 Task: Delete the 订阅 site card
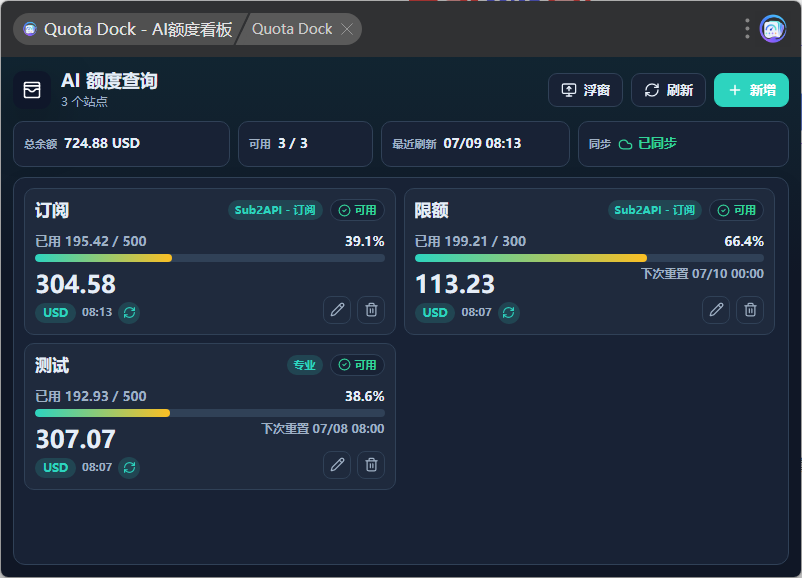point(371,309)
